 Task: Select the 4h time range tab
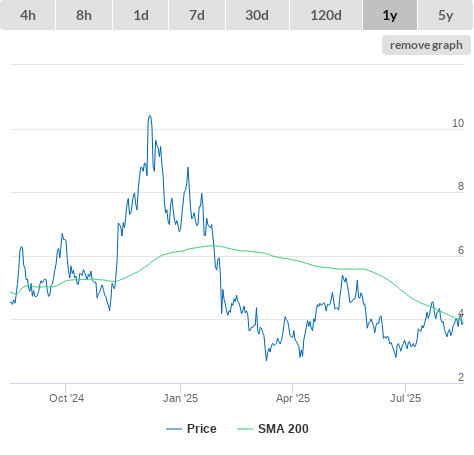tap(28, 15)
